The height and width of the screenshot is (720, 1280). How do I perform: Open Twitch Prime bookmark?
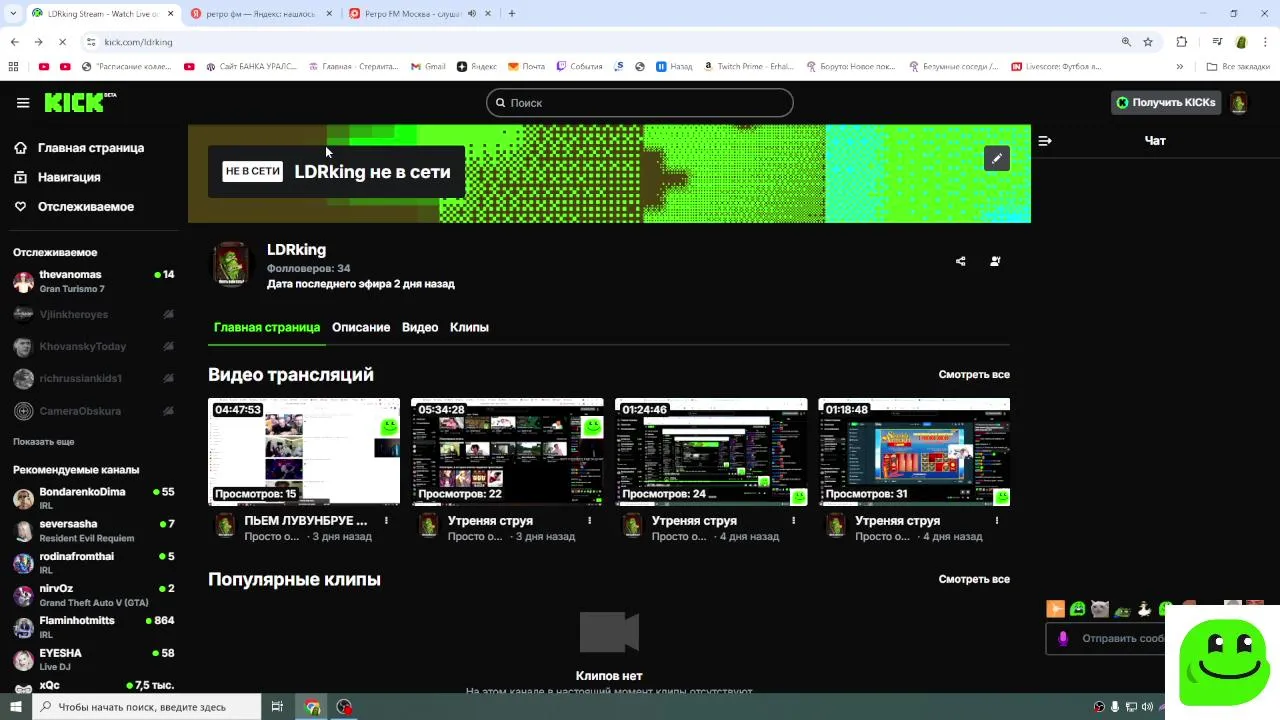(749, 66)
